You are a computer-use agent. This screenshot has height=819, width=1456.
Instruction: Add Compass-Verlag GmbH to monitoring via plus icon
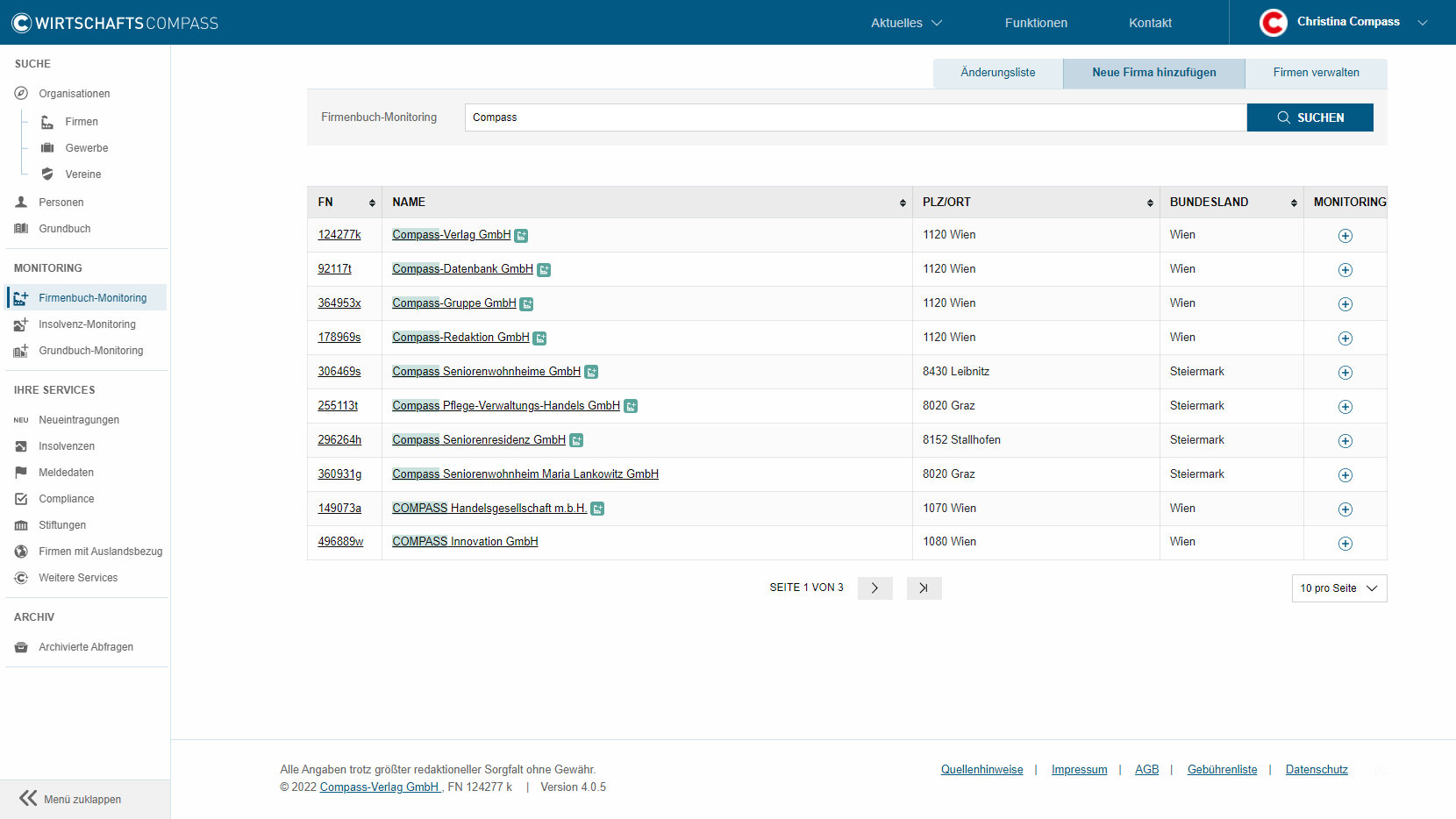[x=1345, y=236]
